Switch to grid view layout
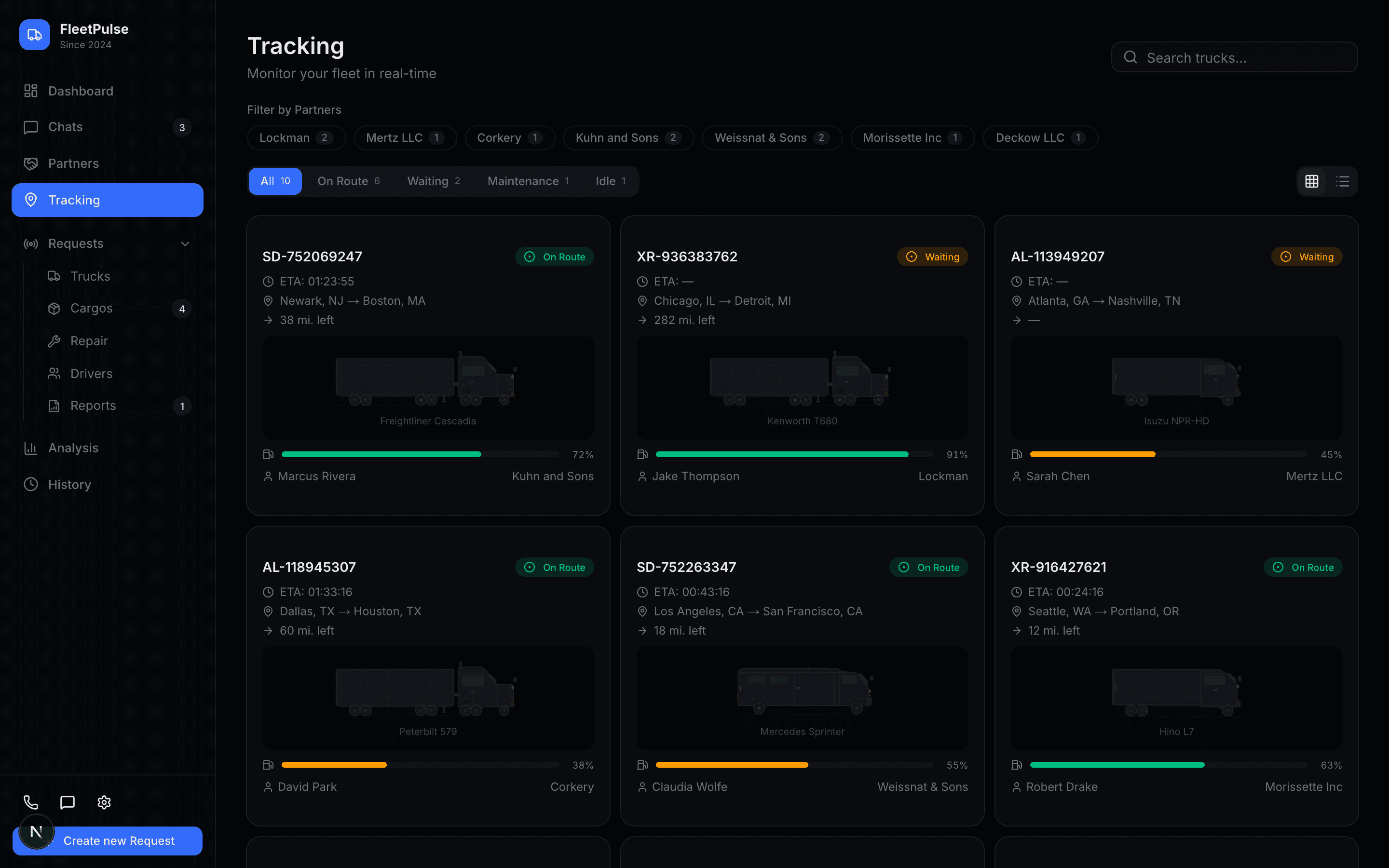Viewport: 1389px width, 868px height. [1311, 181]
